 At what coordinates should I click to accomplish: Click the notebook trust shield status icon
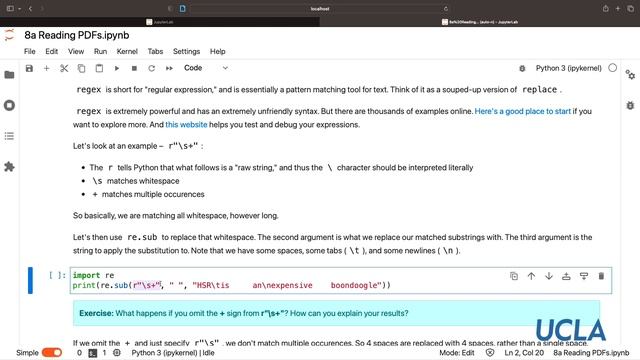click(490, 353)
